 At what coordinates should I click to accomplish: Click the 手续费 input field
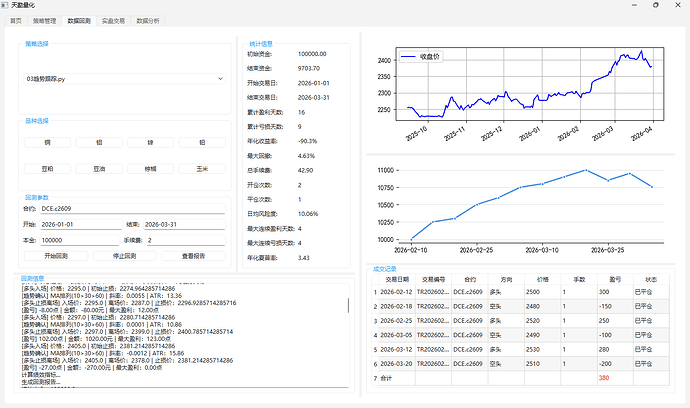(186, 240)
